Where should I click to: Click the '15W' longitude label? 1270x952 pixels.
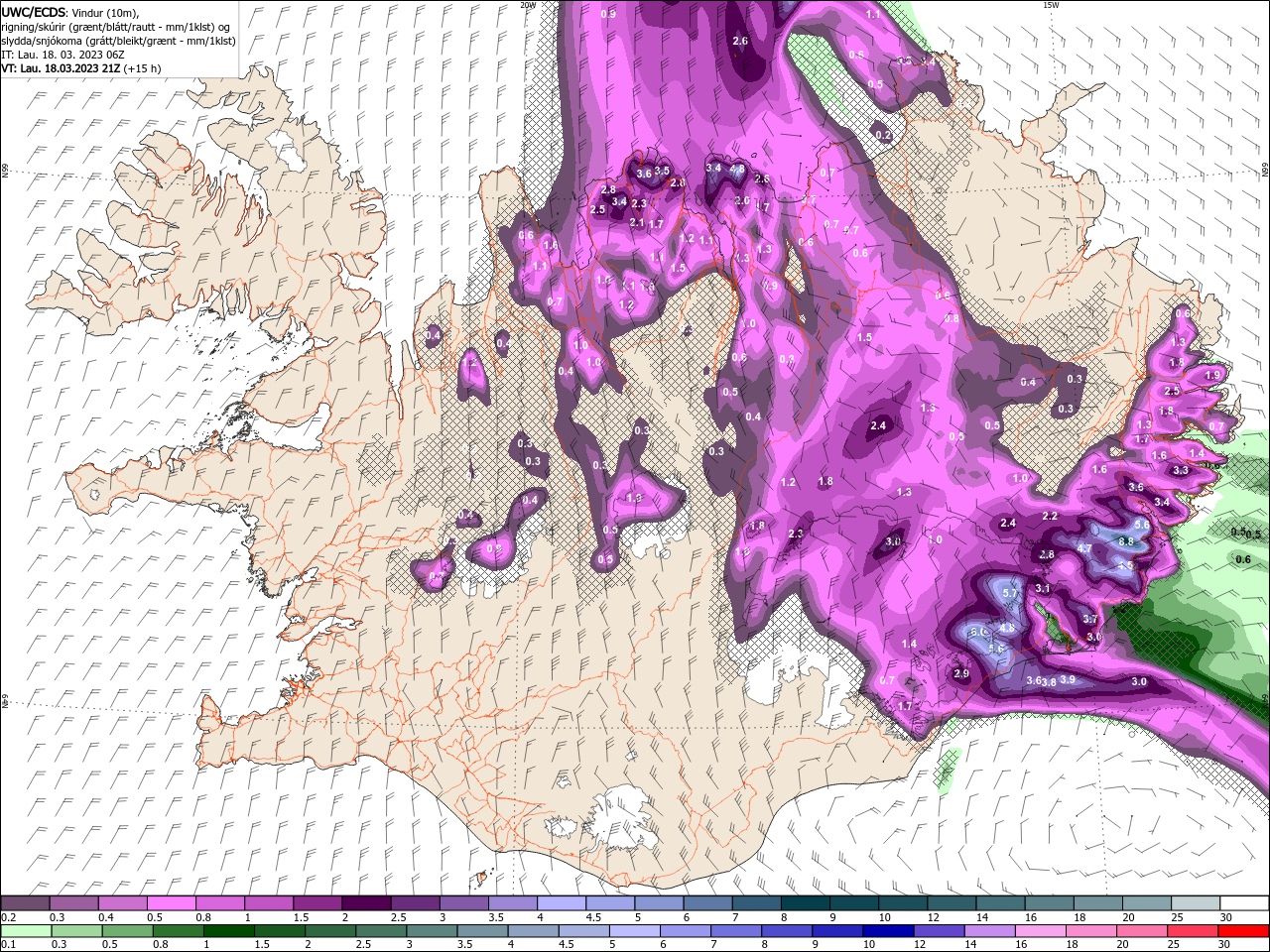[1051, 5]
